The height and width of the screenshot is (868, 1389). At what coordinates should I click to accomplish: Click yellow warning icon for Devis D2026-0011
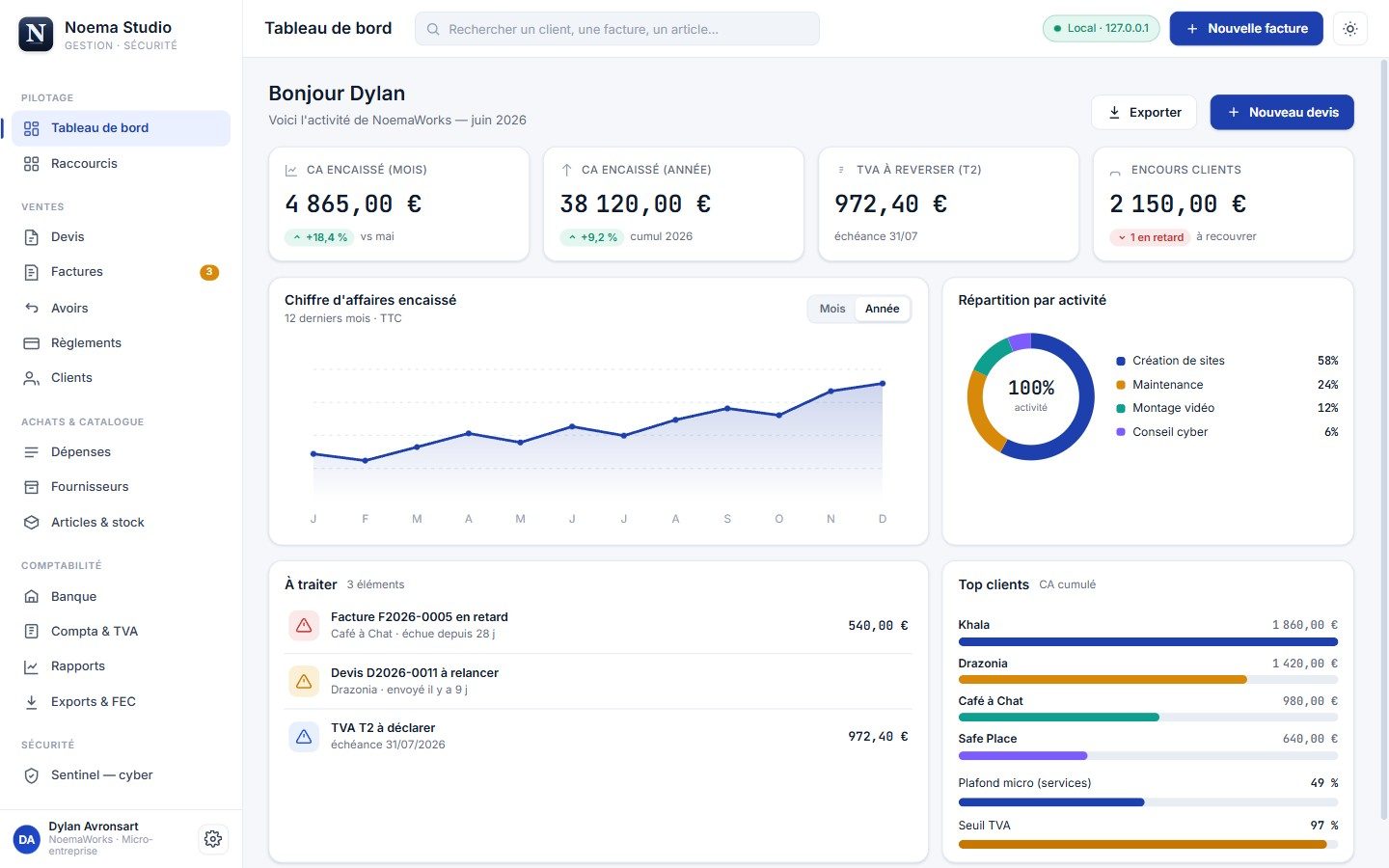click(304, 681)
